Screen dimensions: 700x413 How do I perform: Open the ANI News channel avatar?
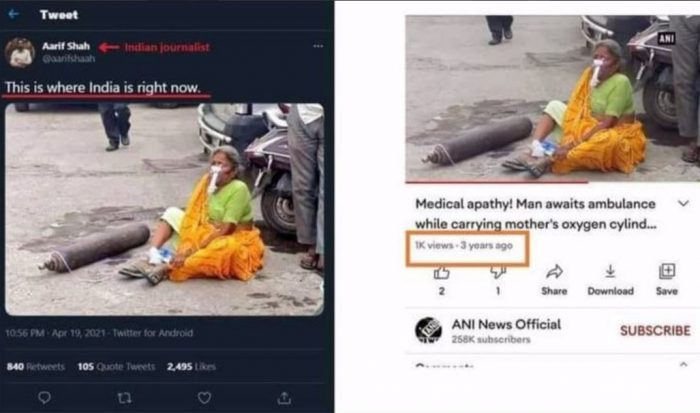tap(428, 330)
